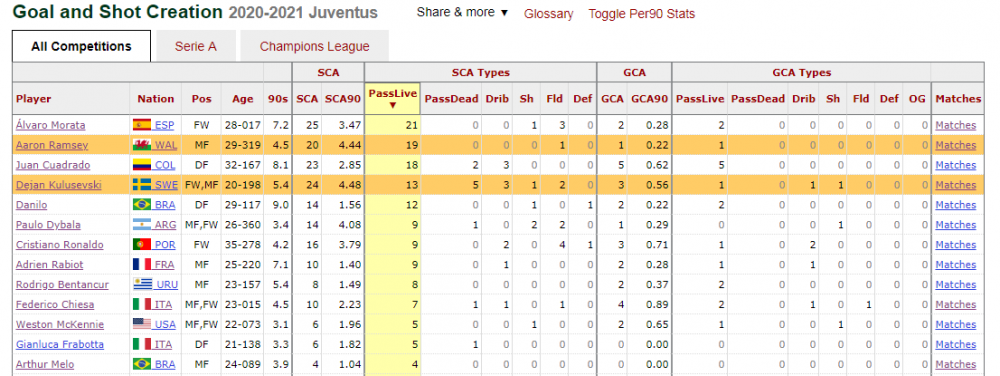Click the USA flag for Weston McKennie
The width and height of the screenshot is (1000, 376).
click(x=142, y=324)
